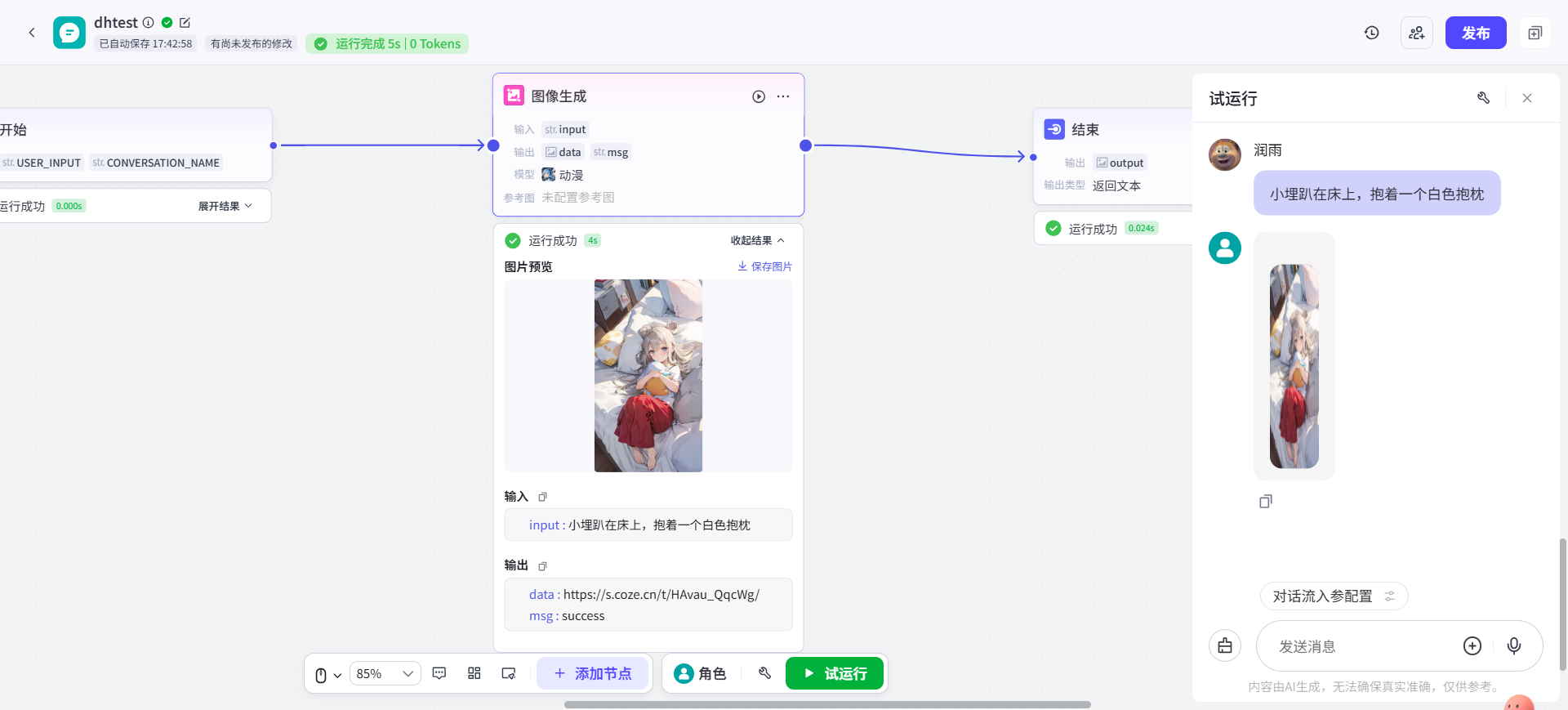Click the vertical scrollbar of chat panel
This screenshot has width=1568, height=710.
[1562, 605]
